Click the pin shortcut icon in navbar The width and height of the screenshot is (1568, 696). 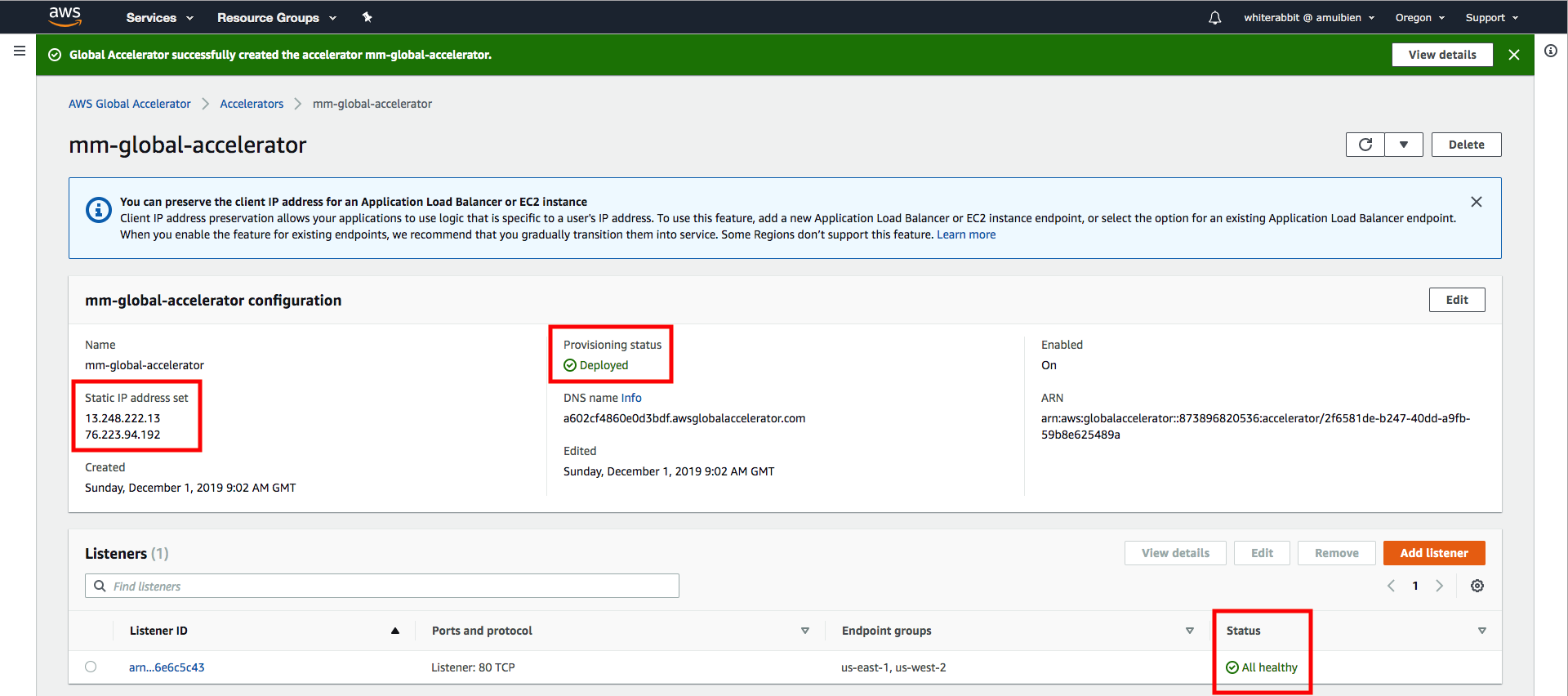pyautogui.click(x=367, y=17)
